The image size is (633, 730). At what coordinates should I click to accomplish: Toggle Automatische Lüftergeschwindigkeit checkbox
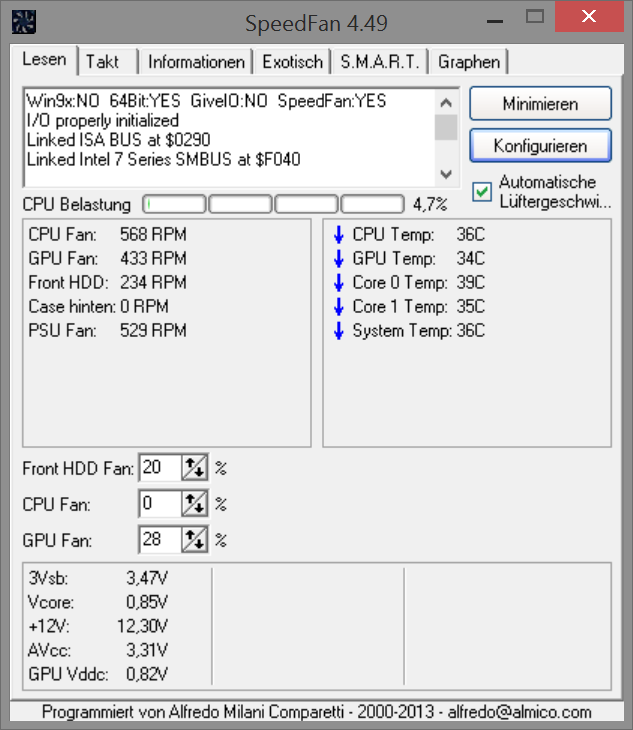click(x=482, y=192)
